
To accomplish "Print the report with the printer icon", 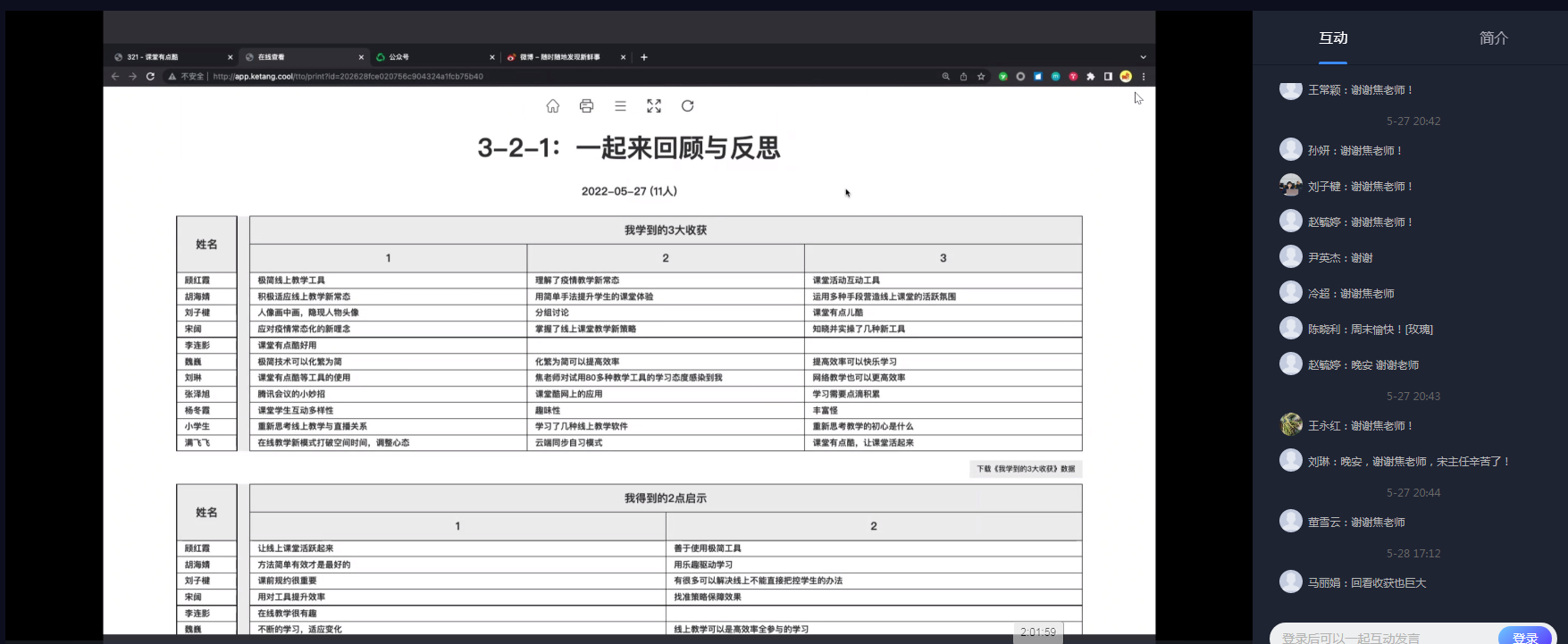I will (x=586, y=106).
